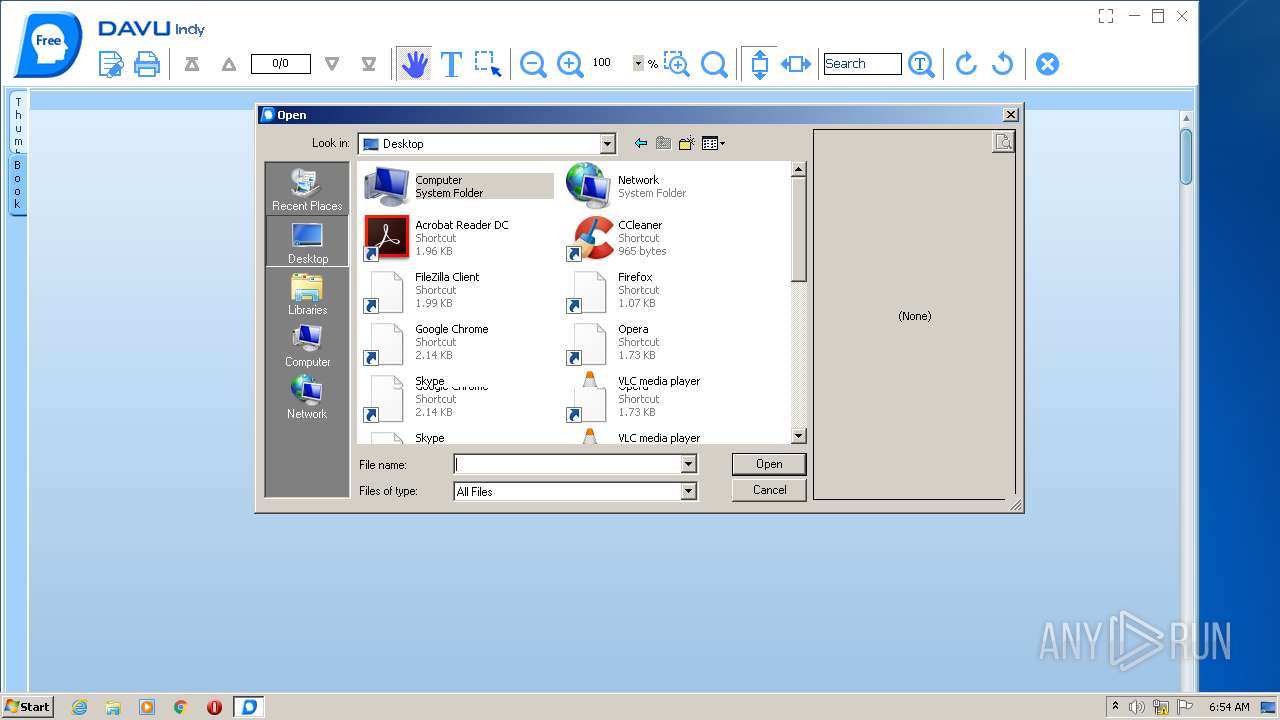
Task: Toggle fullscreen icon in title bar
Action: [1105, 16]
